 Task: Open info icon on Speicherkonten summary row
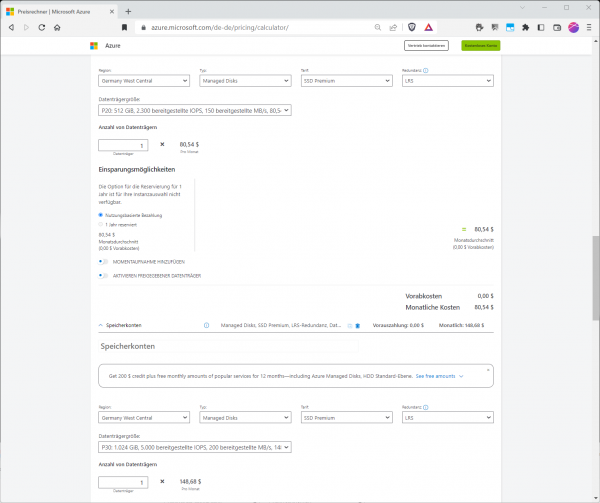pyautogui.click(x=206, y=326)
